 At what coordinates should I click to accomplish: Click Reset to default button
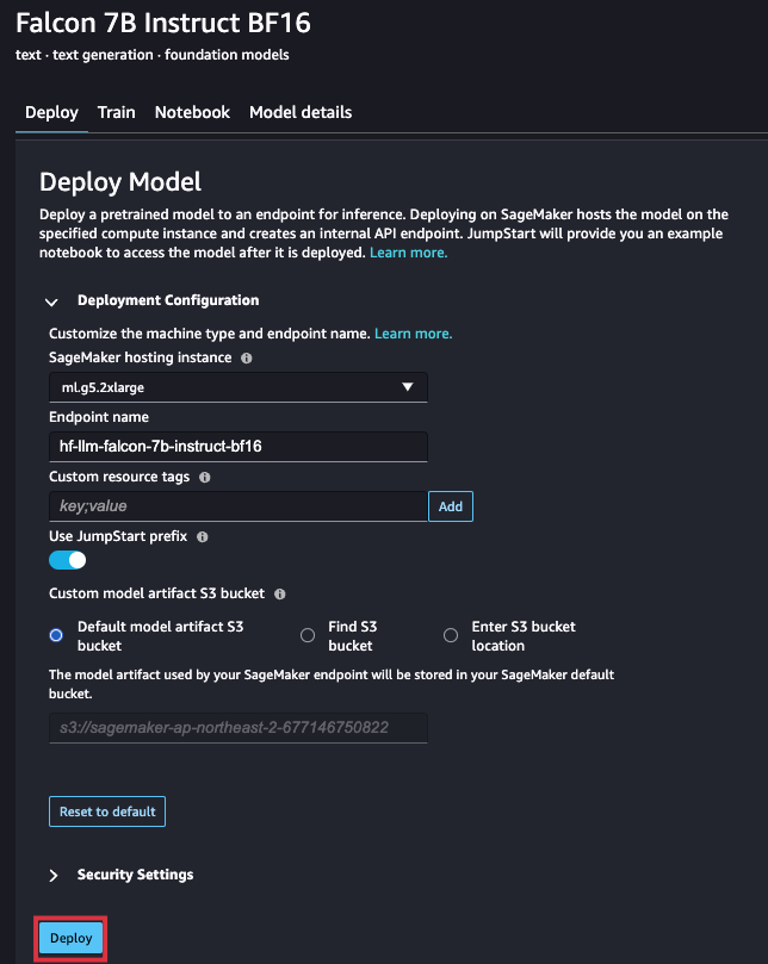[x=107, y=812]
